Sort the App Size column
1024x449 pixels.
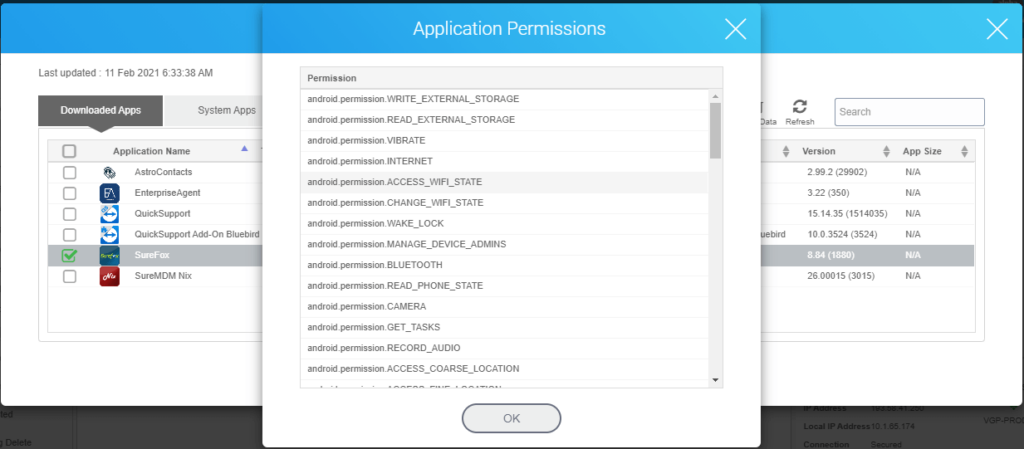(x=965, y=151)
